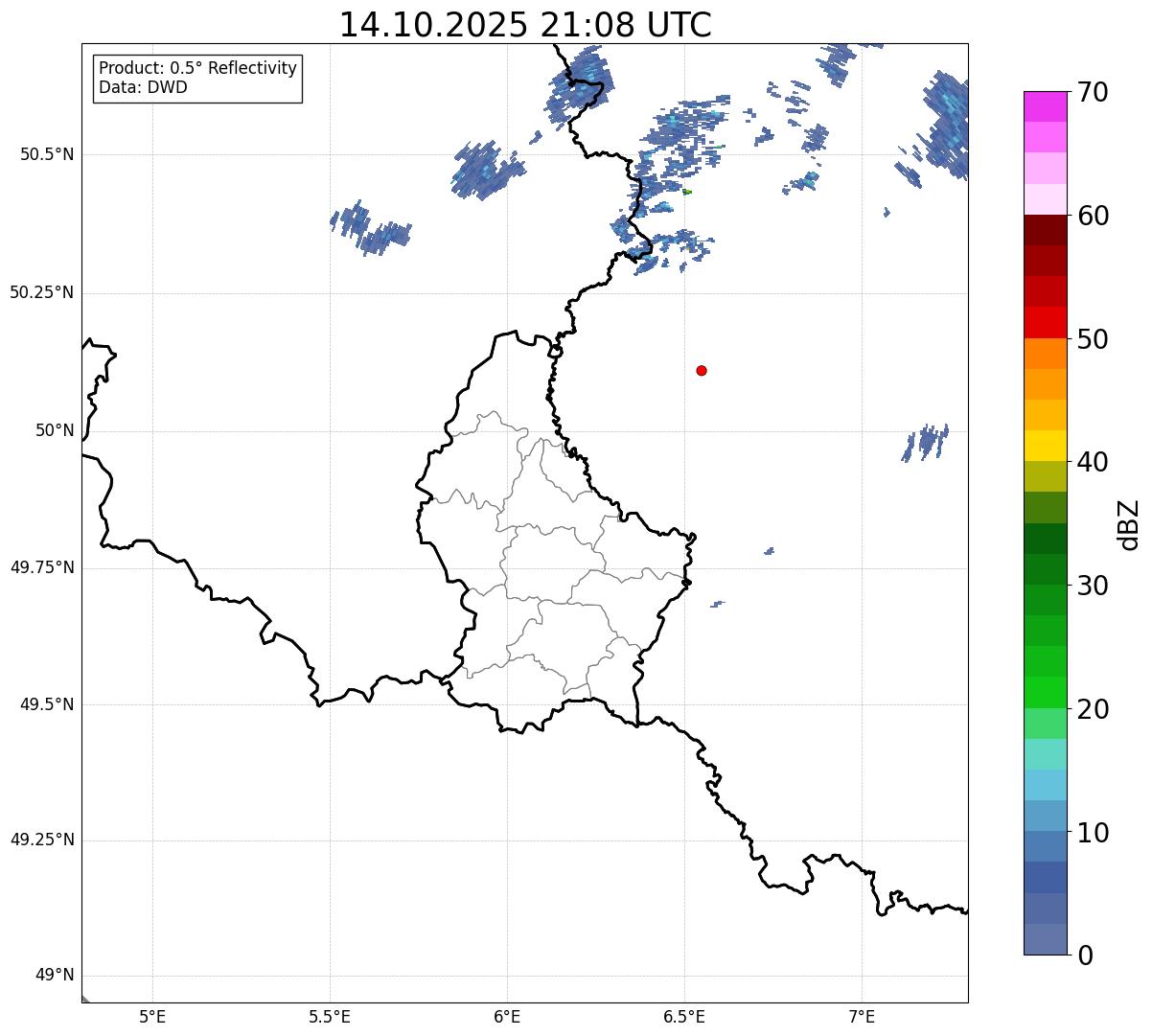Click the colorbar tick label 10

(x=1093, y=833)
